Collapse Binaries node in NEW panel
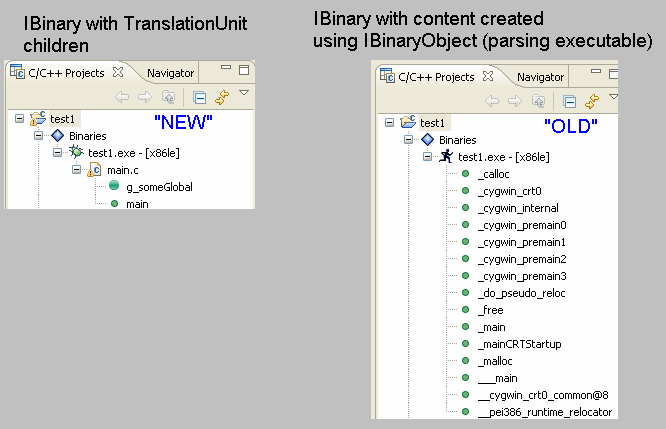This screenshot has width=666, height=429. (x=39, y=135)
